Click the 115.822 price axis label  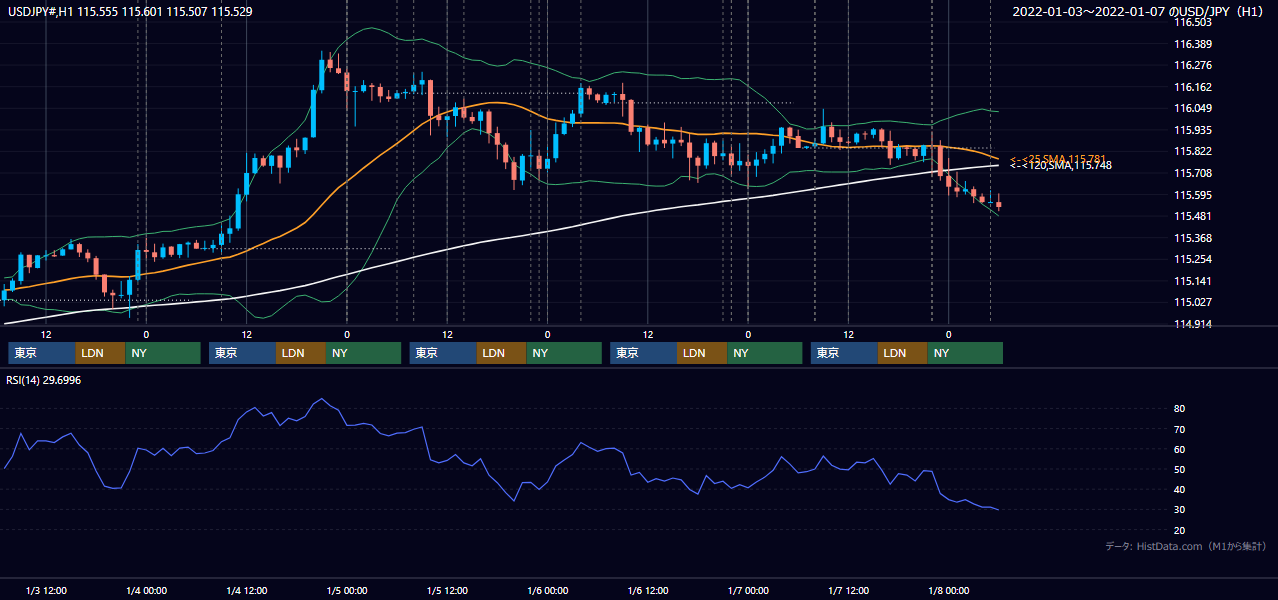point(1192,151)
